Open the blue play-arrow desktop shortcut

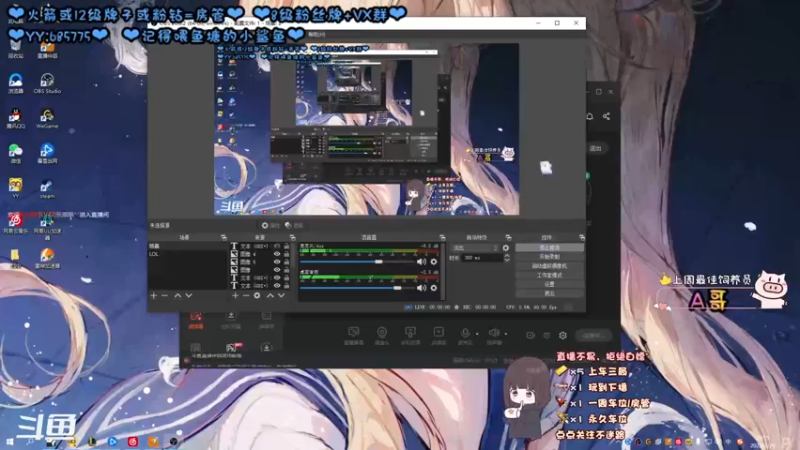pos(47,153)
